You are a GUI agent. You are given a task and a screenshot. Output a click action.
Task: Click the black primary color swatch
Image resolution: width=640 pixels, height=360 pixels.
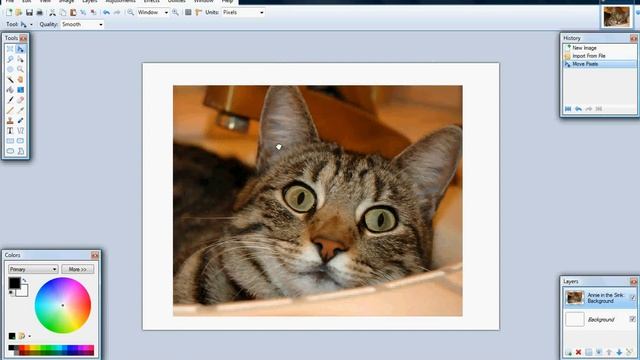point(14,283)
